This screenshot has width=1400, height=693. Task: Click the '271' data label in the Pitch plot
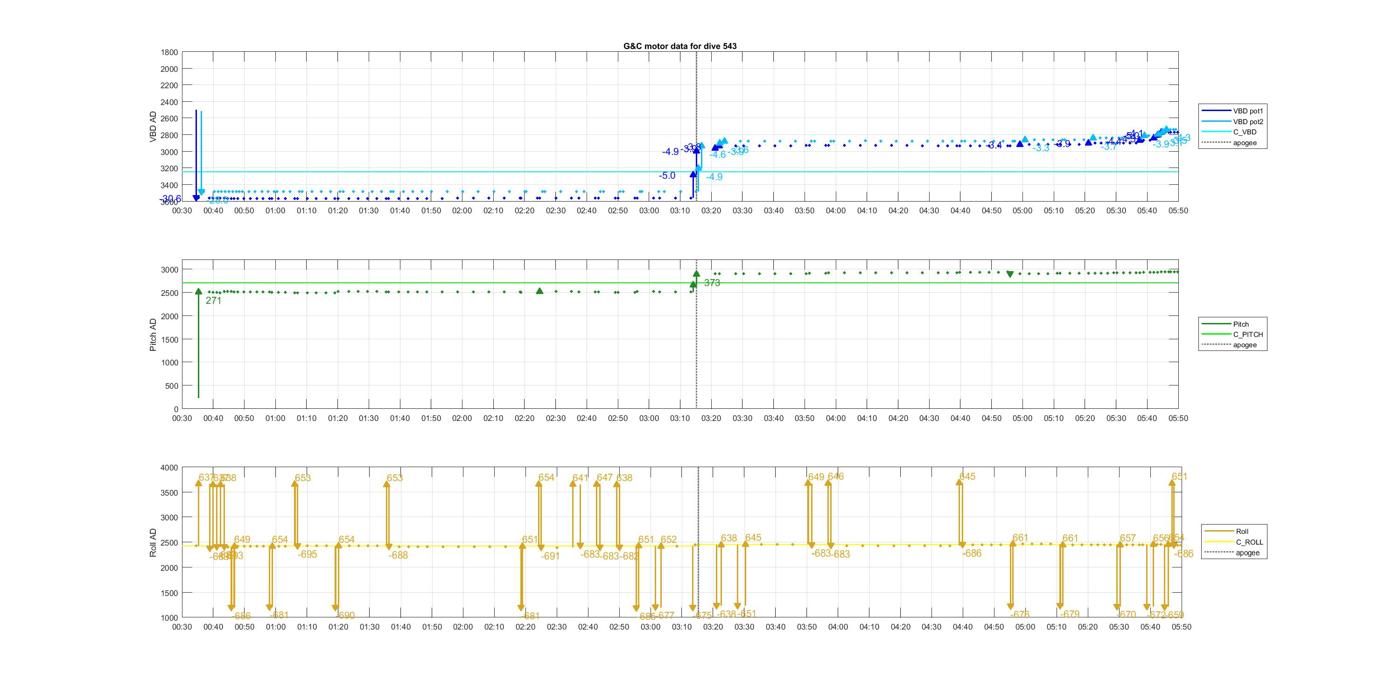(213, 300)
